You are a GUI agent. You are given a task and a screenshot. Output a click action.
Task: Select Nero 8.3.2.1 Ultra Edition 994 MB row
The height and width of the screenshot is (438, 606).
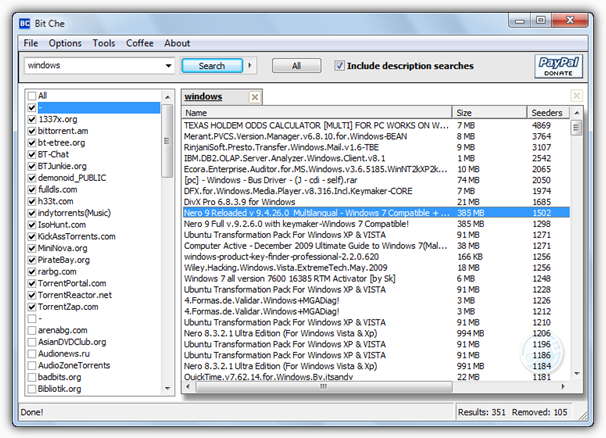(x=376, y=333)
